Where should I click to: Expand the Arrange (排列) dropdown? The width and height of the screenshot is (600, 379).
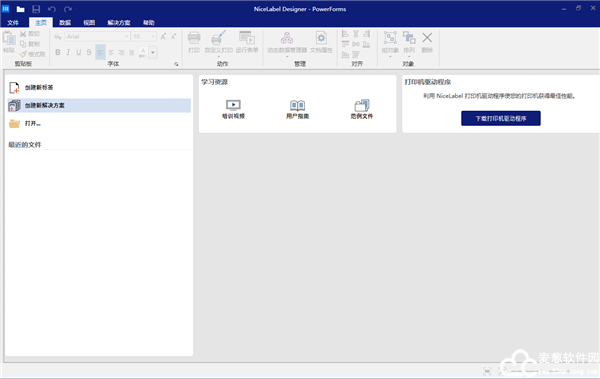409,57
